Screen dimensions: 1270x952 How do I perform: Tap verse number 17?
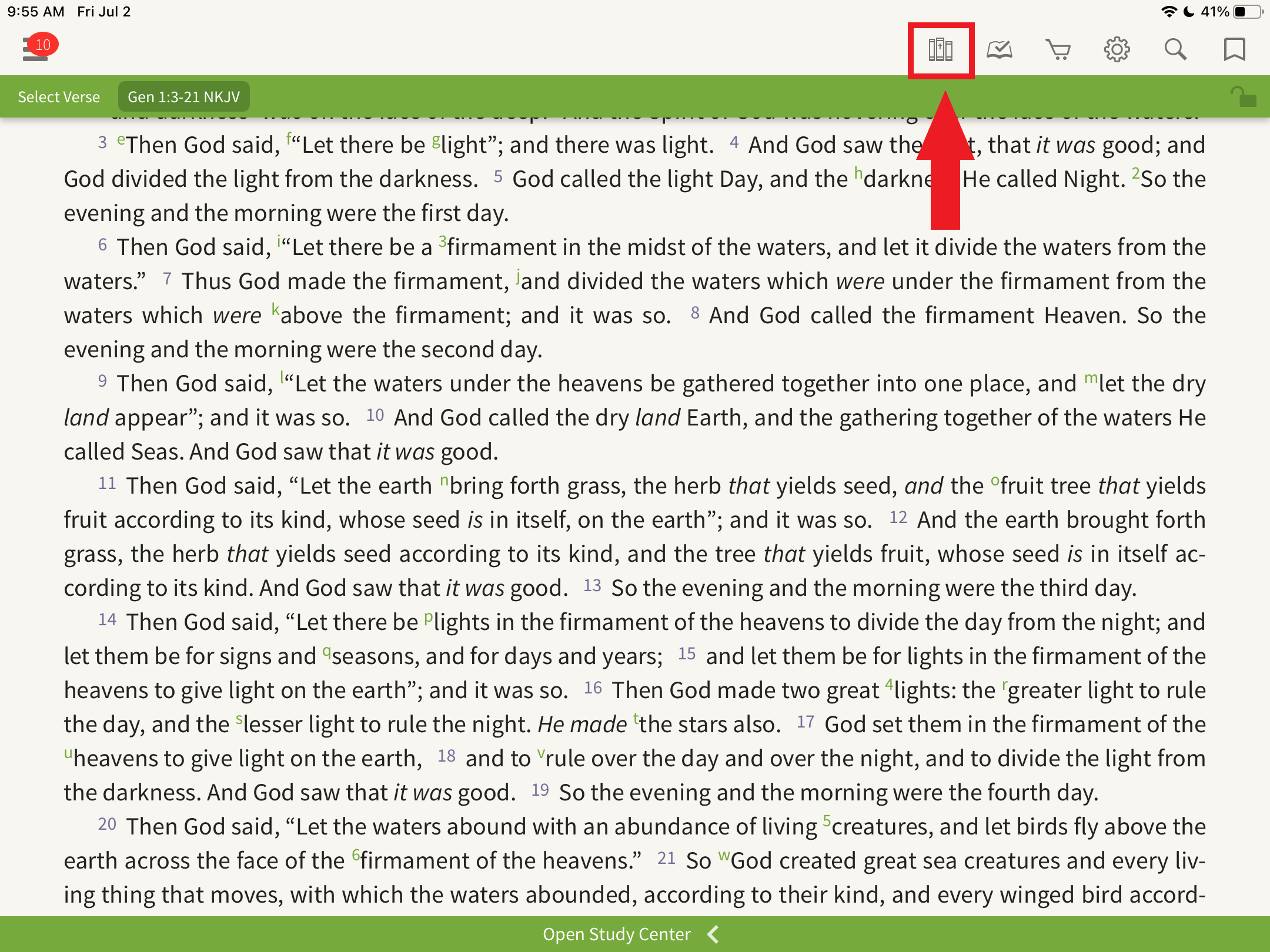point(806,722)
